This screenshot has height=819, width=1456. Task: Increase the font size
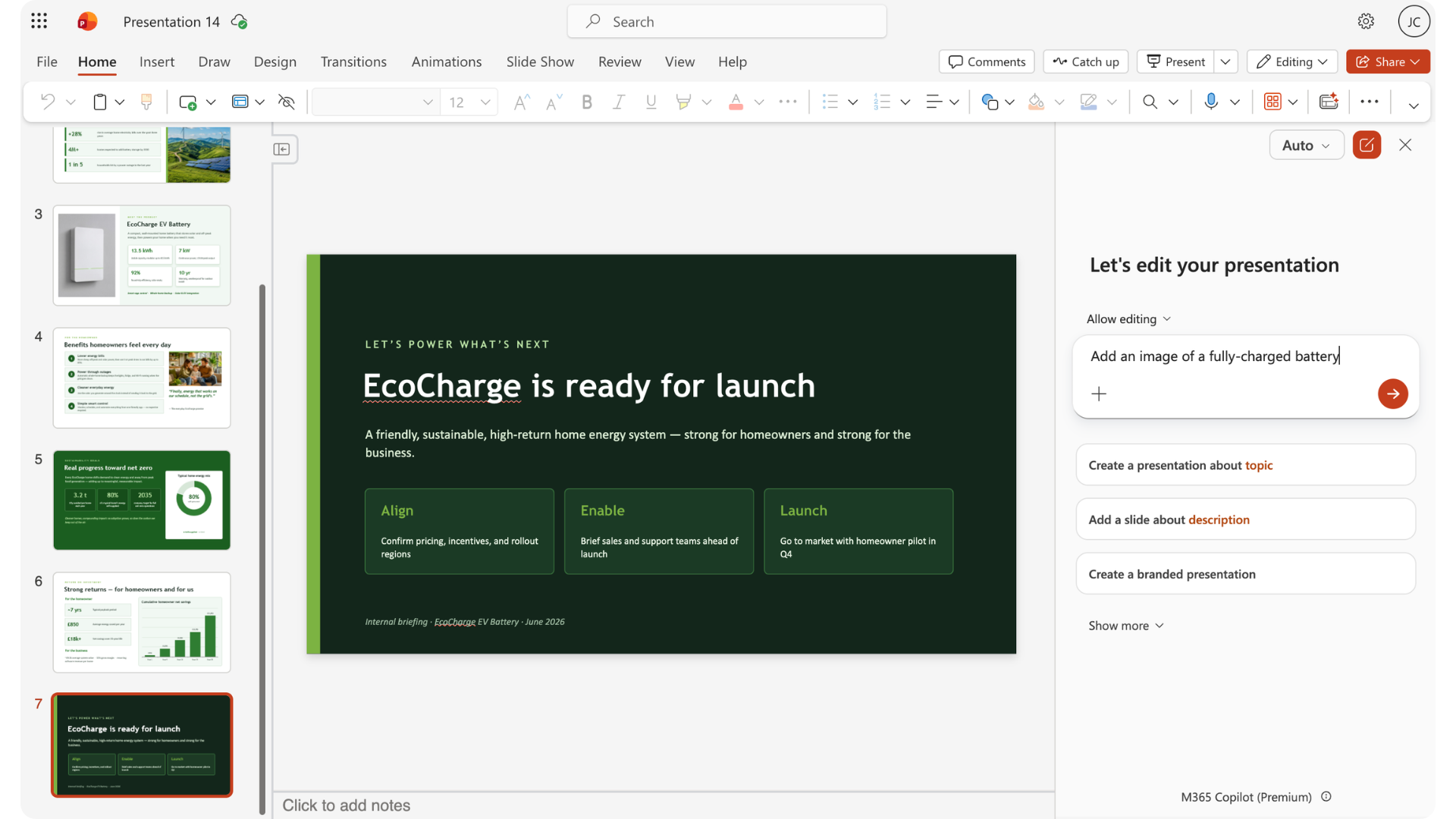pos(522,102)
